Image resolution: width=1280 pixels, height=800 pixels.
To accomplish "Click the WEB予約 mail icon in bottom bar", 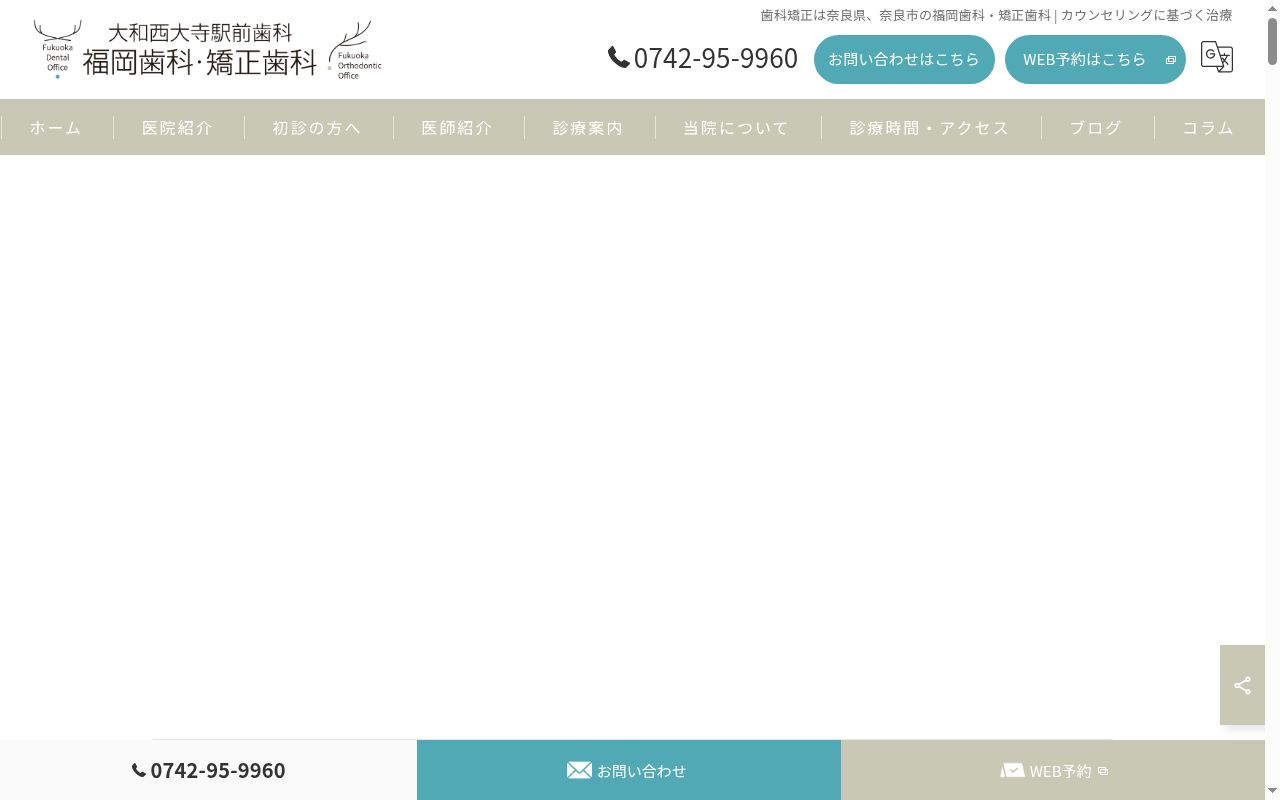I will coord(1012,770).
